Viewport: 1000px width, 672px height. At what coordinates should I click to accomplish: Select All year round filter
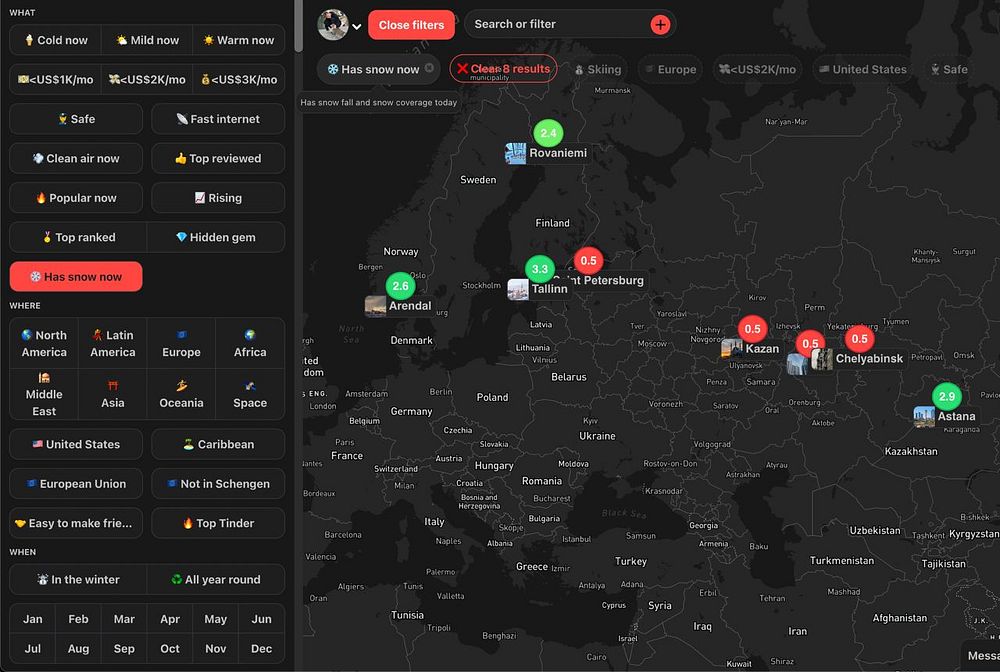pyautogui.click(x=216, y=580)
